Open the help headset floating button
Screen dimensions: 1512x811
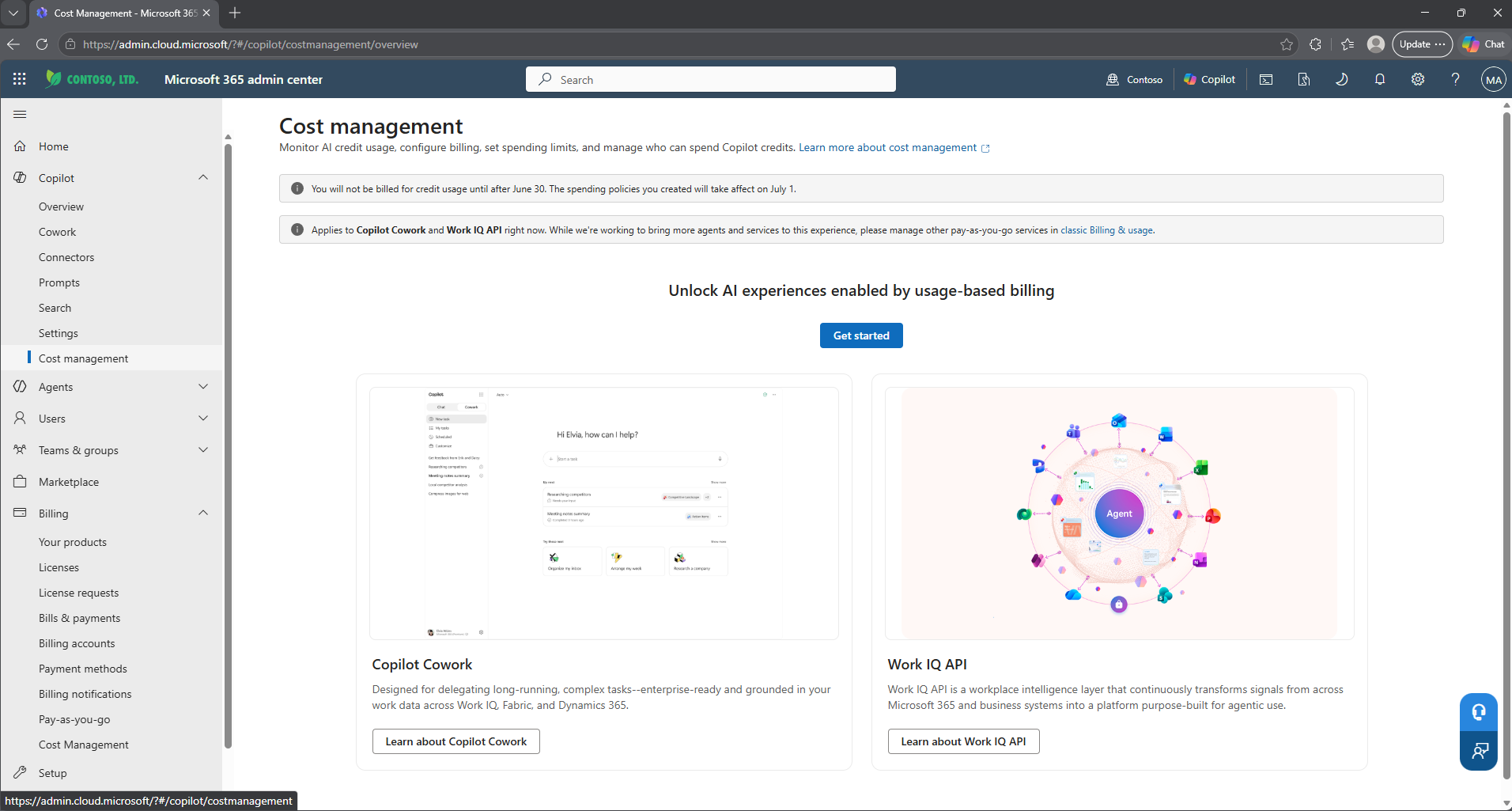click(1478, 712)
